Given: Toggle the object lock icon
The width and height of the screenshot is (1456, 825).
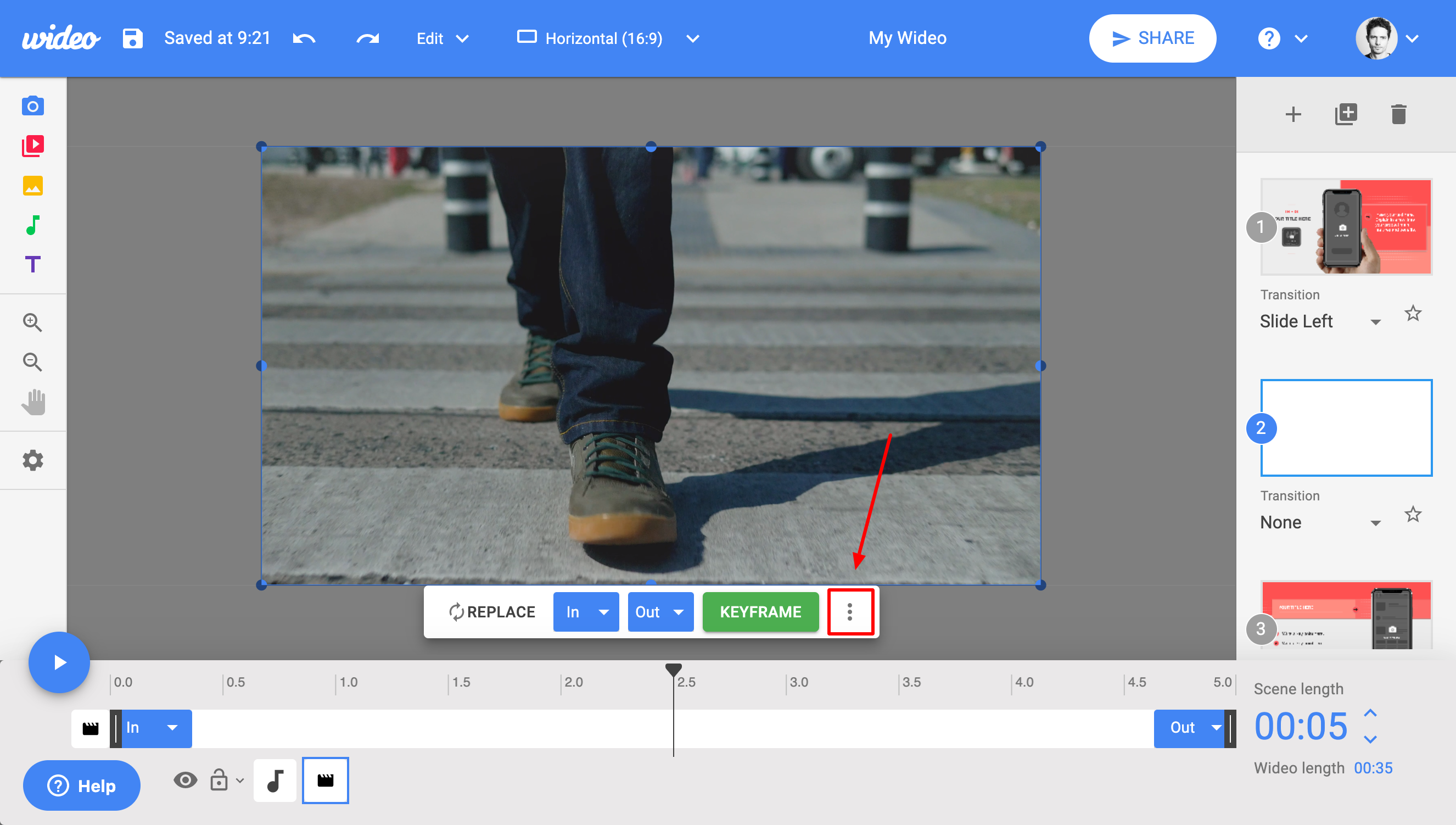Looking at the screenshot, I should [x=219, y=779].
